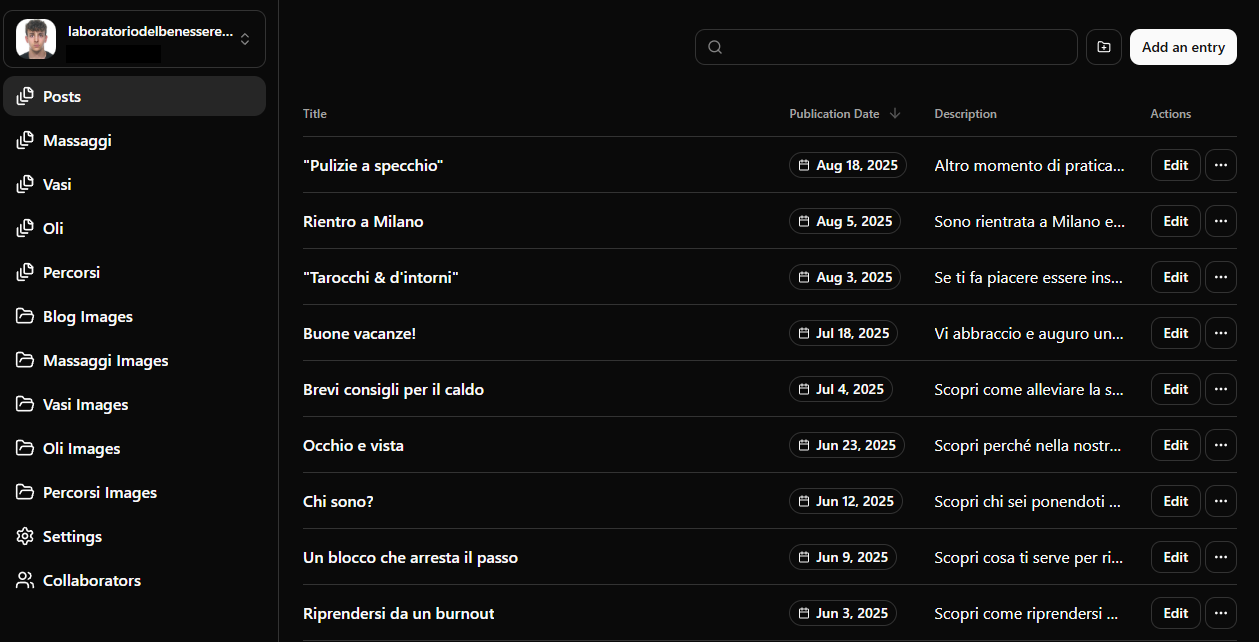Open Oli Images in the sidebar
Screen dimensions: 1259x642
(x=81, y=449)
